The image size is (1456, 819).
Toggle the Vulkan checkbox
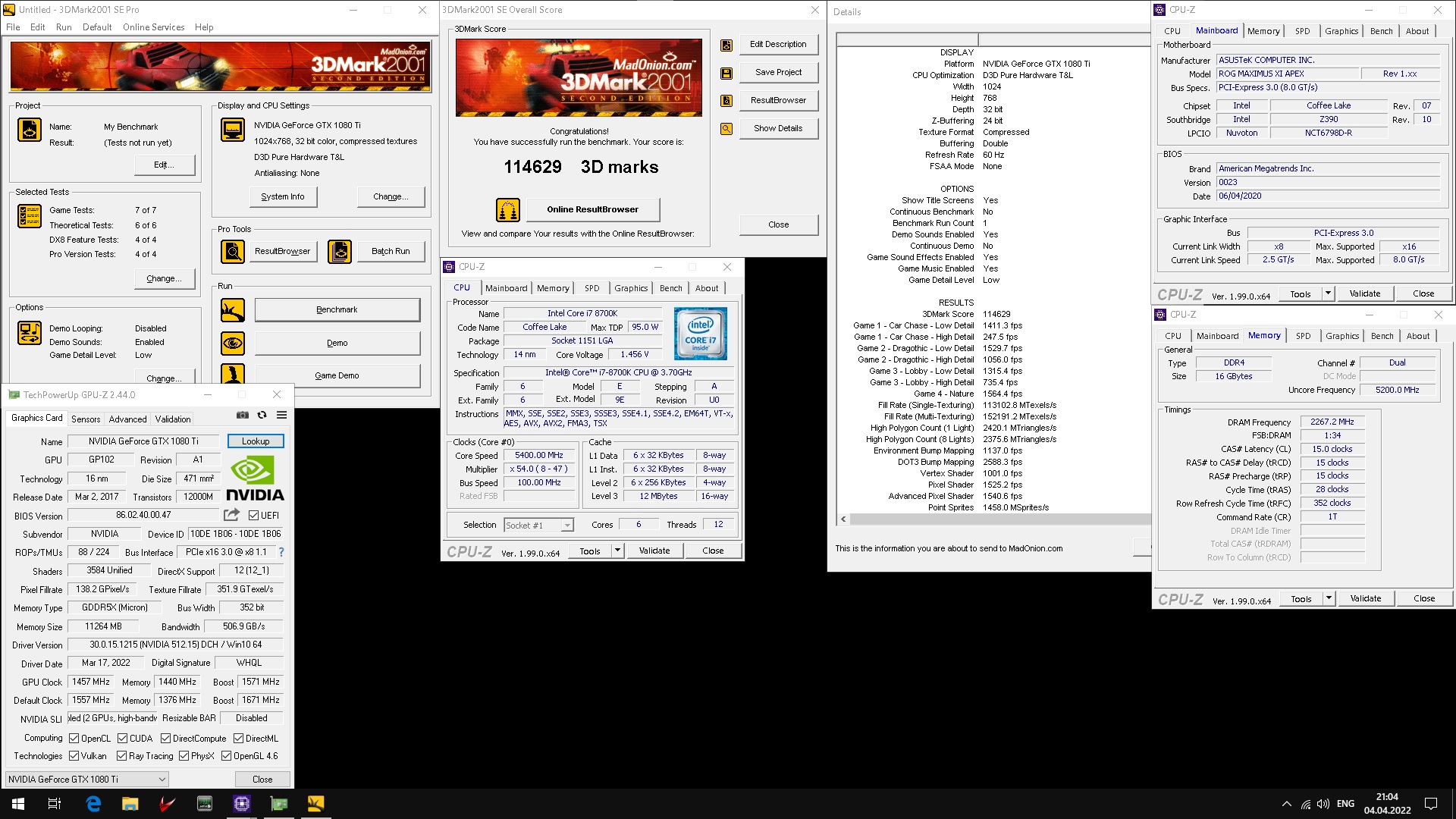74,756
